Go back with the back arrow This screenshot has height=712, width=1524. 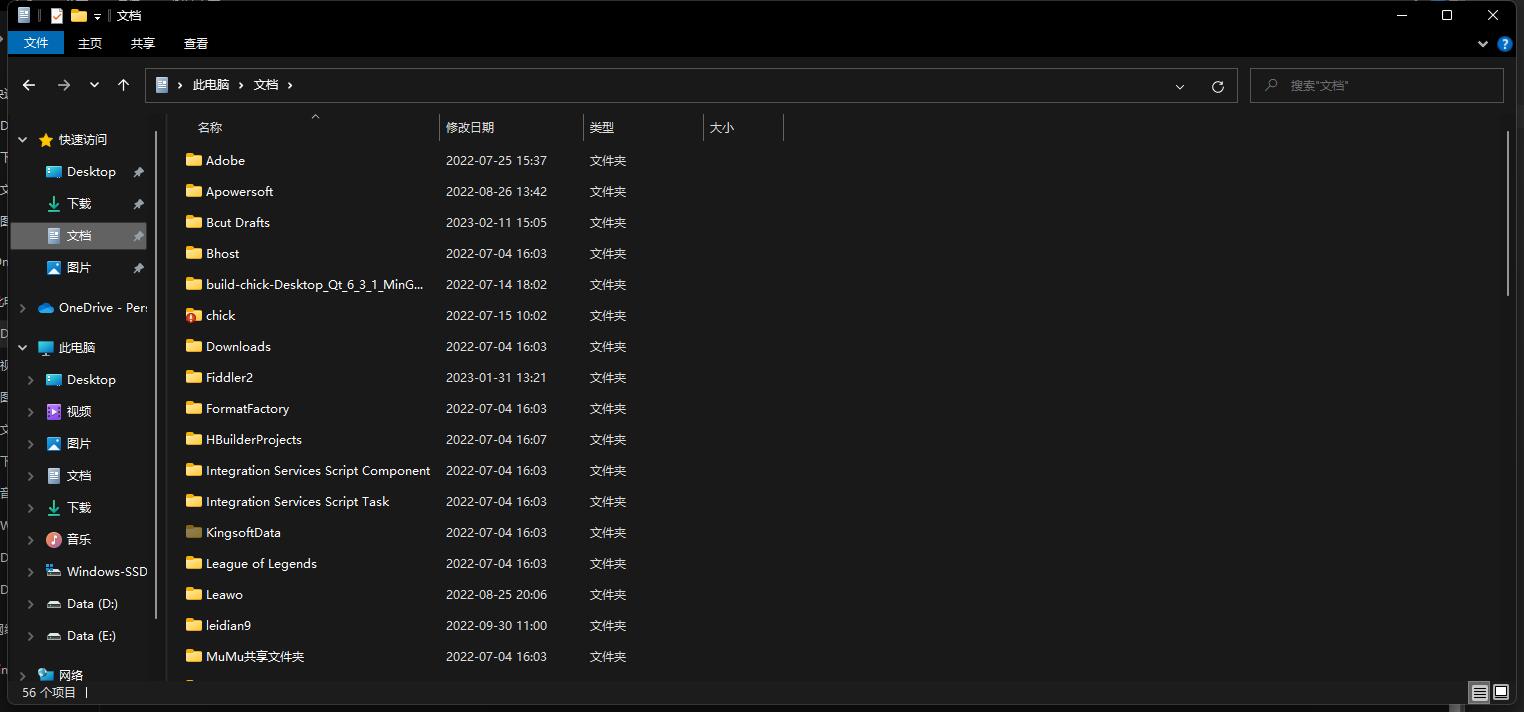point(29,85)
